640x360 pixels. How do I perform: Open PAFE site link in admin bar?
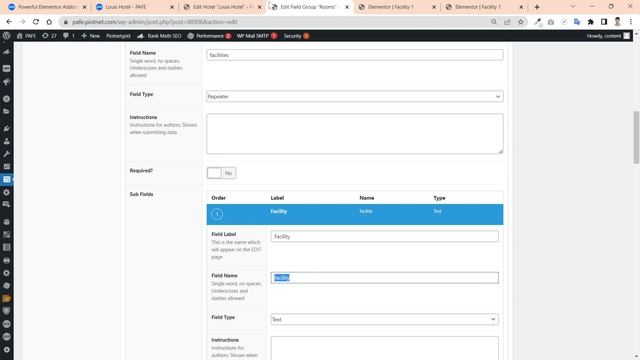point(26,36)
